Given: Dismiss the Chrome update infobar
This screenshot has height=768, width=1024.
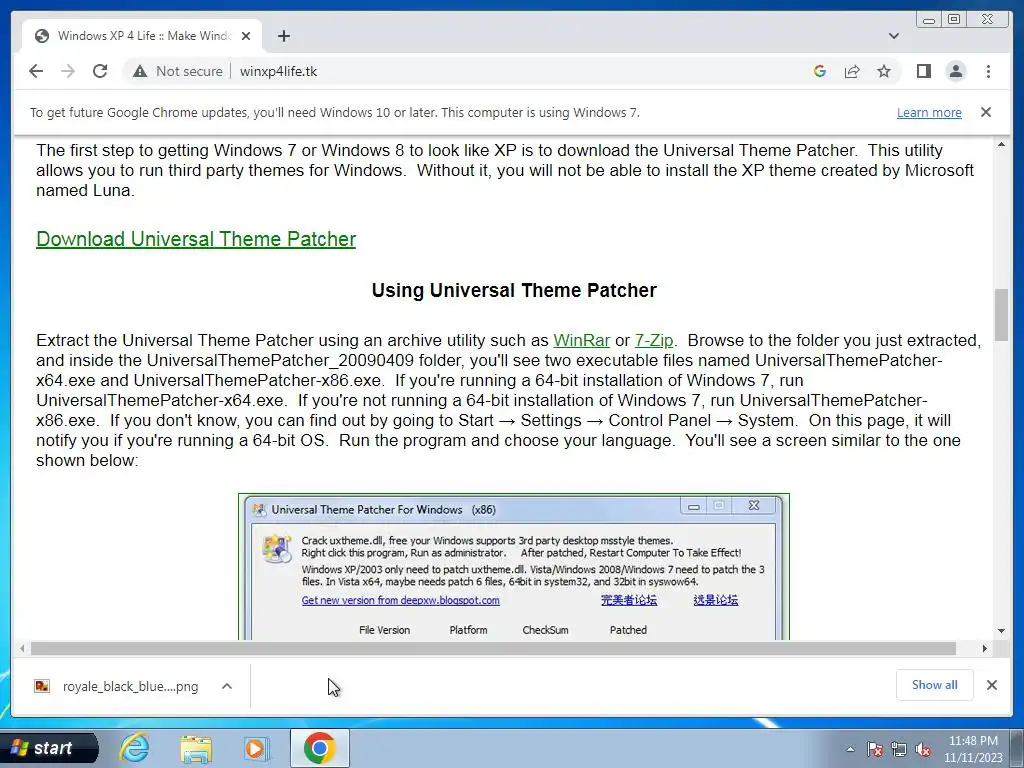Looking at the screenshot, I should pos(986,112).
